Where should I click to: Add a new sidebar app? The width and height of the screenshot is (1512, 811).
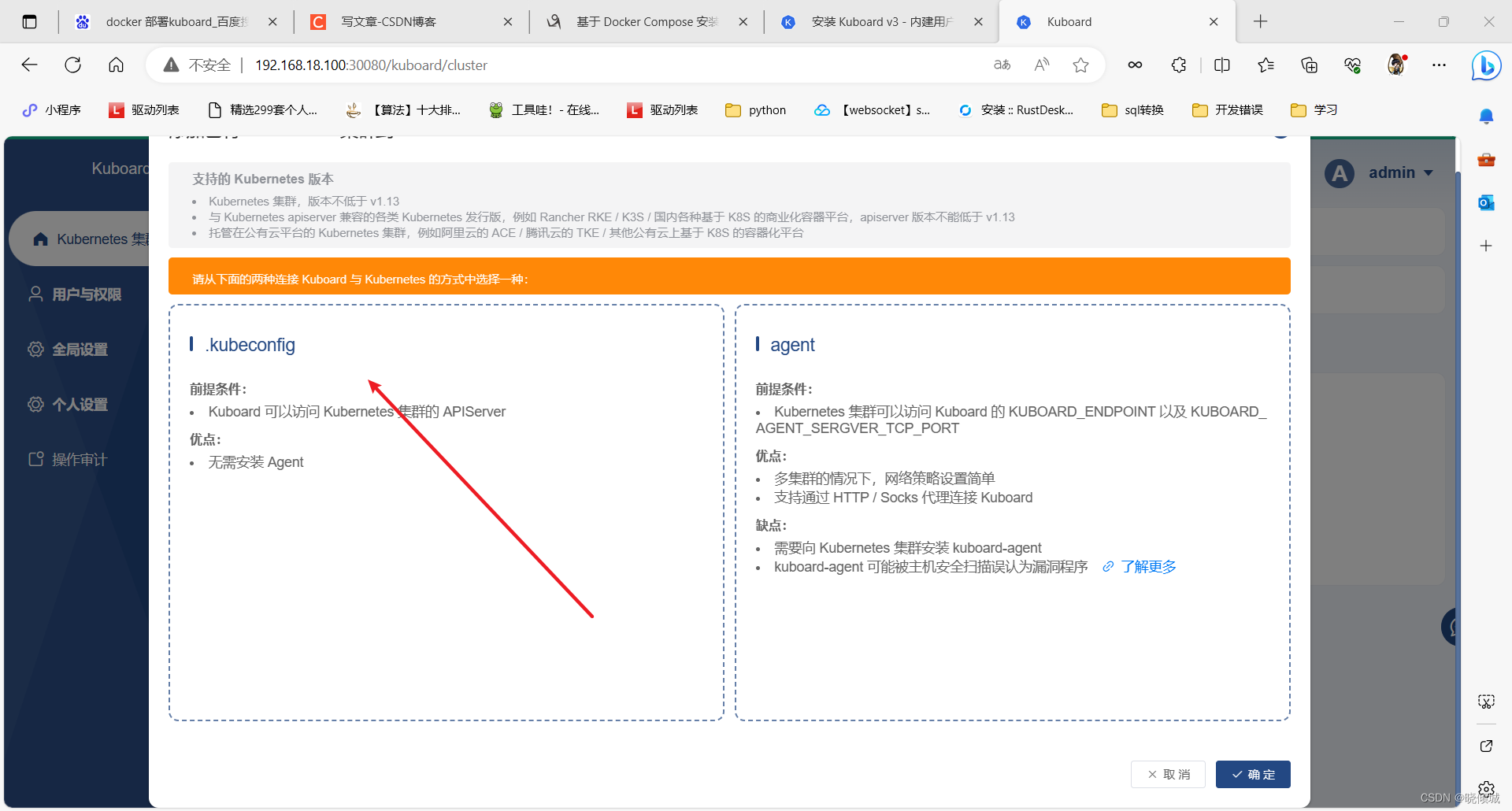1486,246
